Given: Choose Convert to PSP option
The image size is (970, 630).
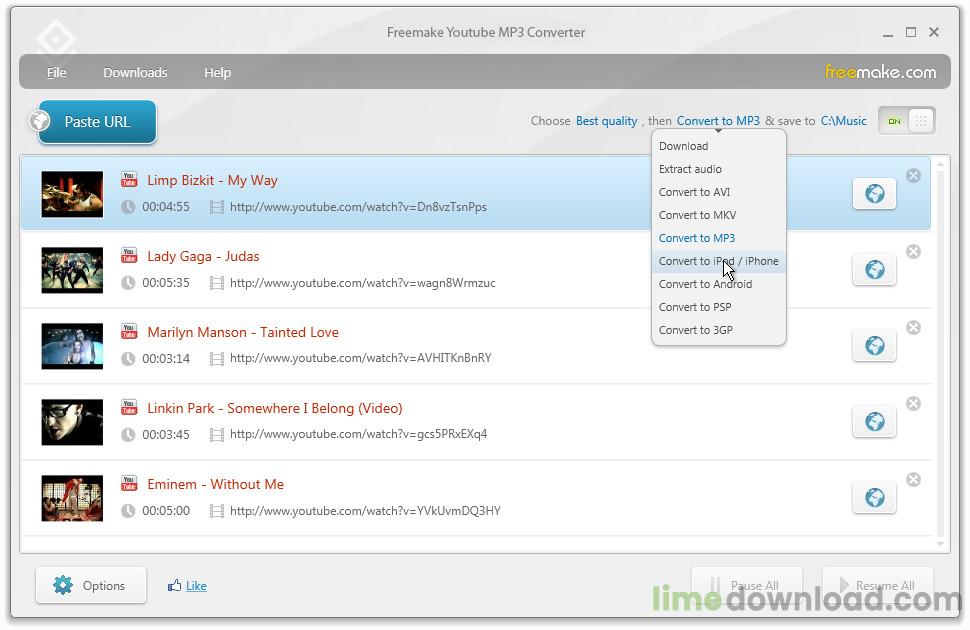Looking at the screenshot, I should coord(719,307).
